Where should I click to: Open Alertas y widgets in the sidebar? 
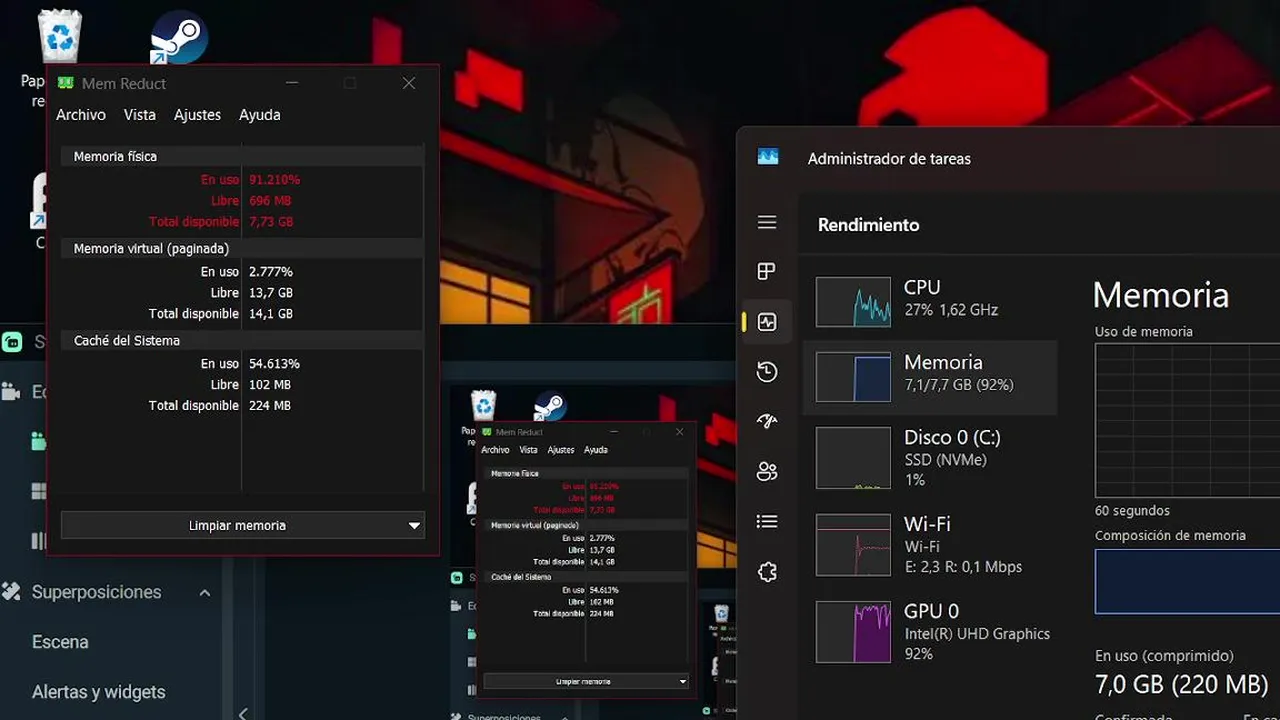(98, 692)
